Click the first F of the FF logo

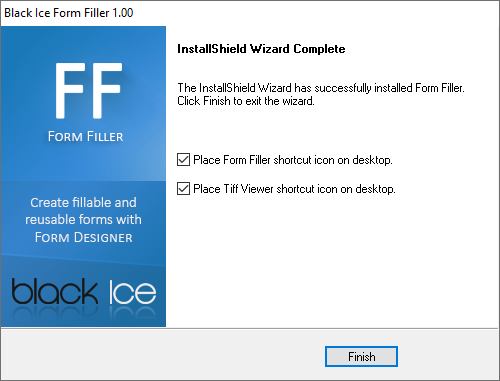pos(69,90)
